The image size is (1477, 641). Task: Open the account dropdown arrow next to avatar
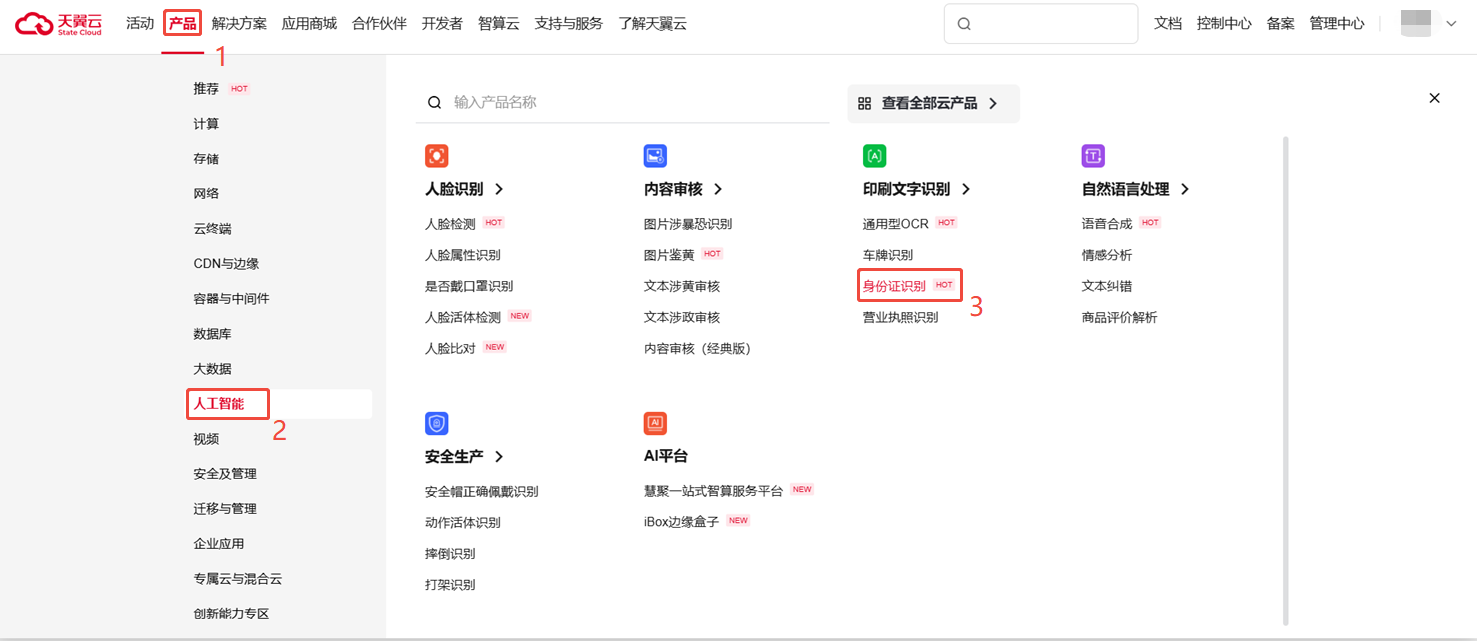[x=1452, y=24]
